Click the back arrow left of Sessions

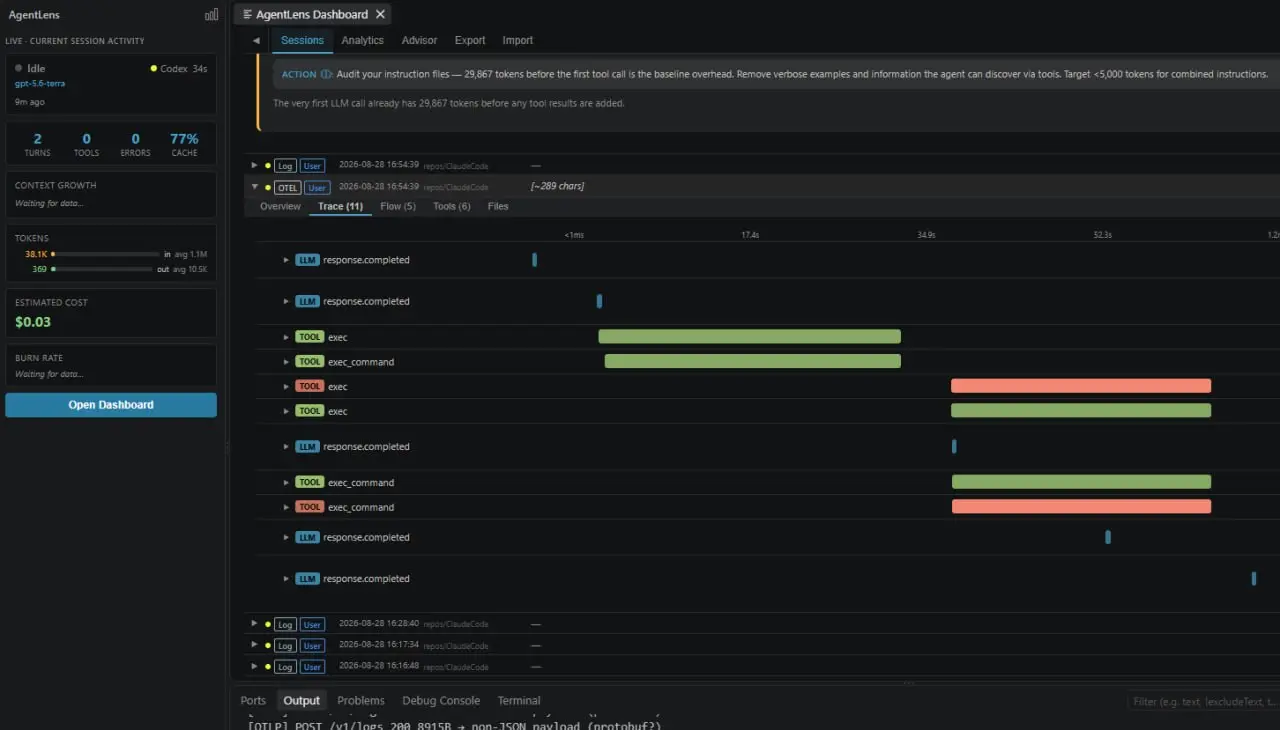click(256, 41)
